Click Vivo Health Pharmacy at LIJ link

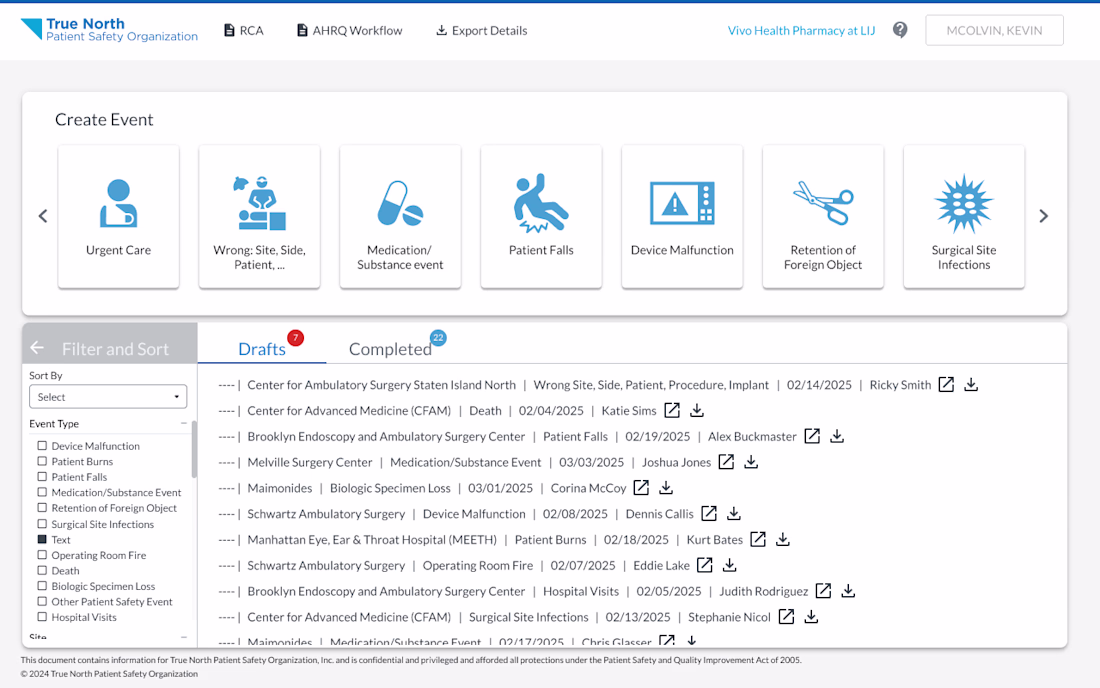tap(801, 30)
